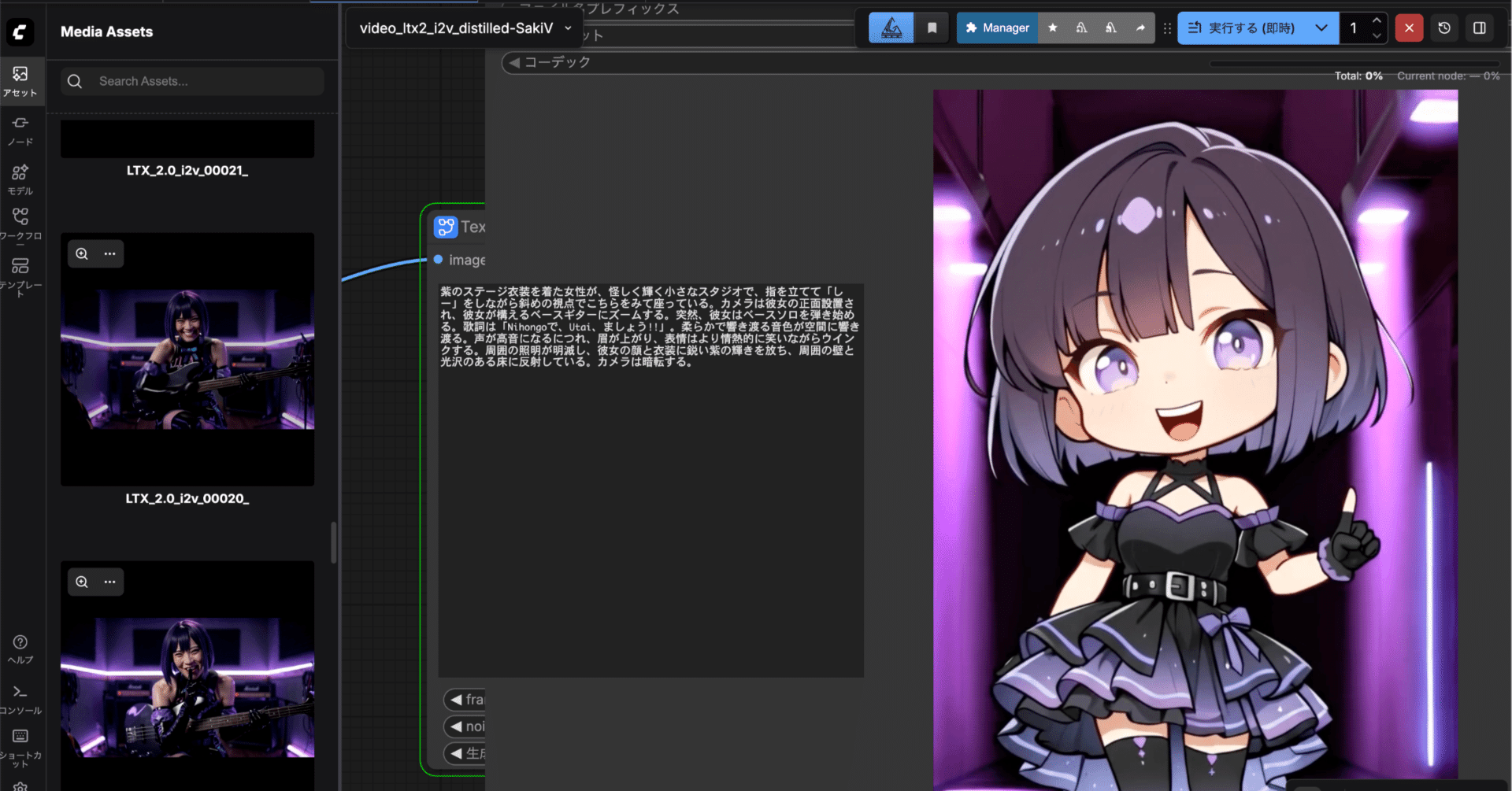Switch to the video_ltx2_i2v_distilled-SakiV workflow tab
Image resolution: width=1512 pixels, height=791 pixels.
[x=455, y=28]
